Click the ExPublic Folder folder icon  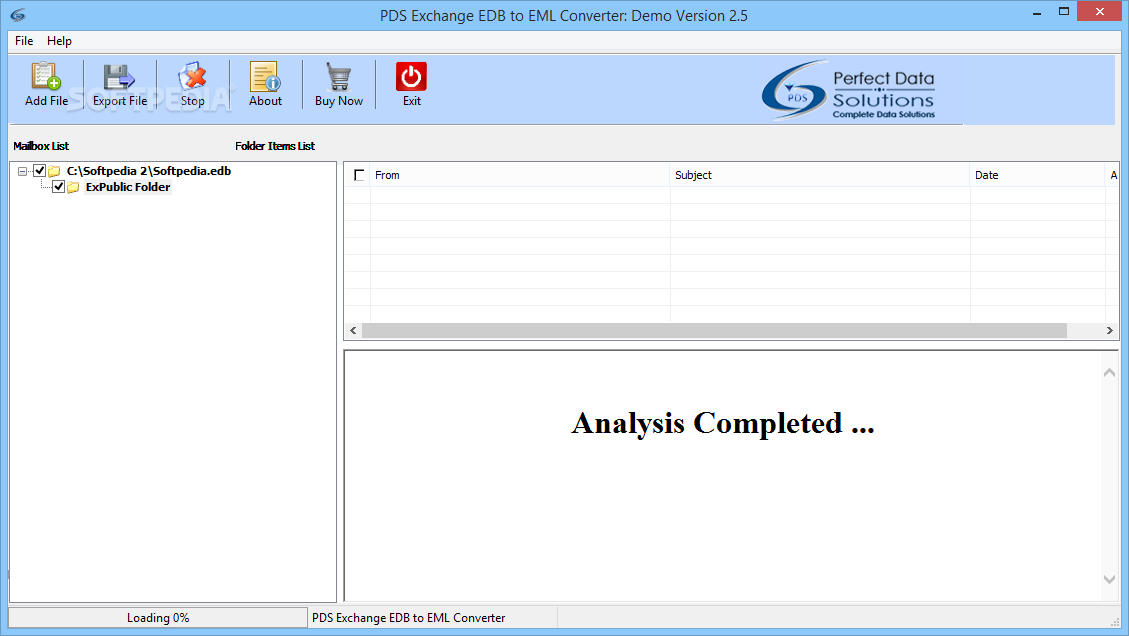pos(73,187)
